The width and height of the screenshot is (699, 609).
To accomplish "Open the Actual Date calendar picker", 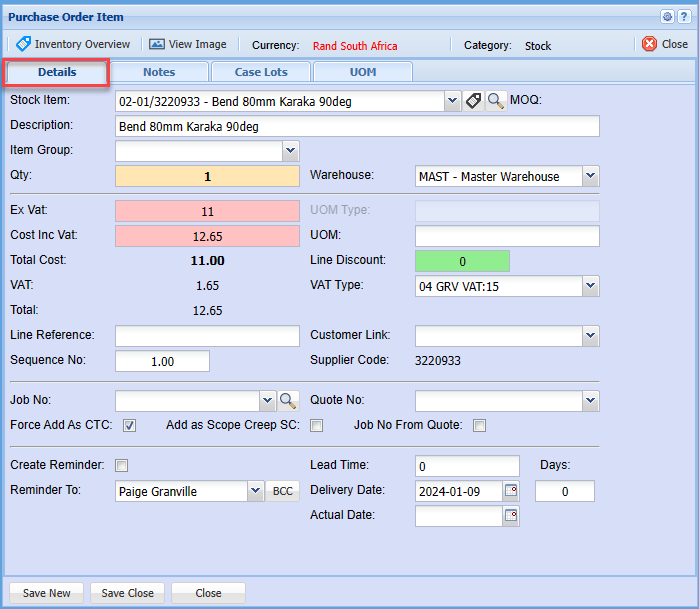I will tap(511, 516).
